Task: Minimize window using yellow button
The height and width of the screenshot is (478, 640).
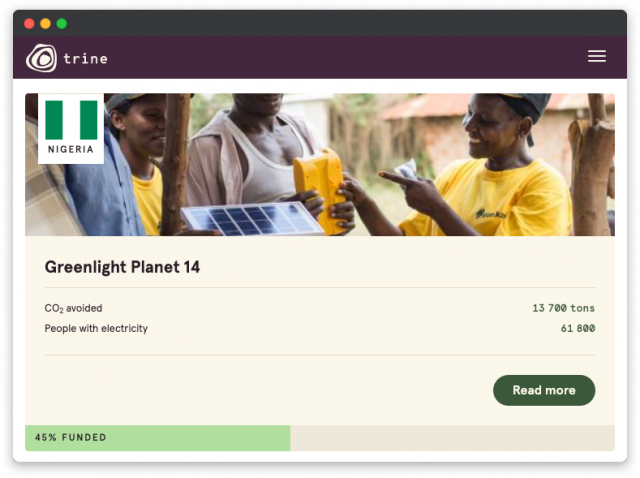Action: (45, 24)
